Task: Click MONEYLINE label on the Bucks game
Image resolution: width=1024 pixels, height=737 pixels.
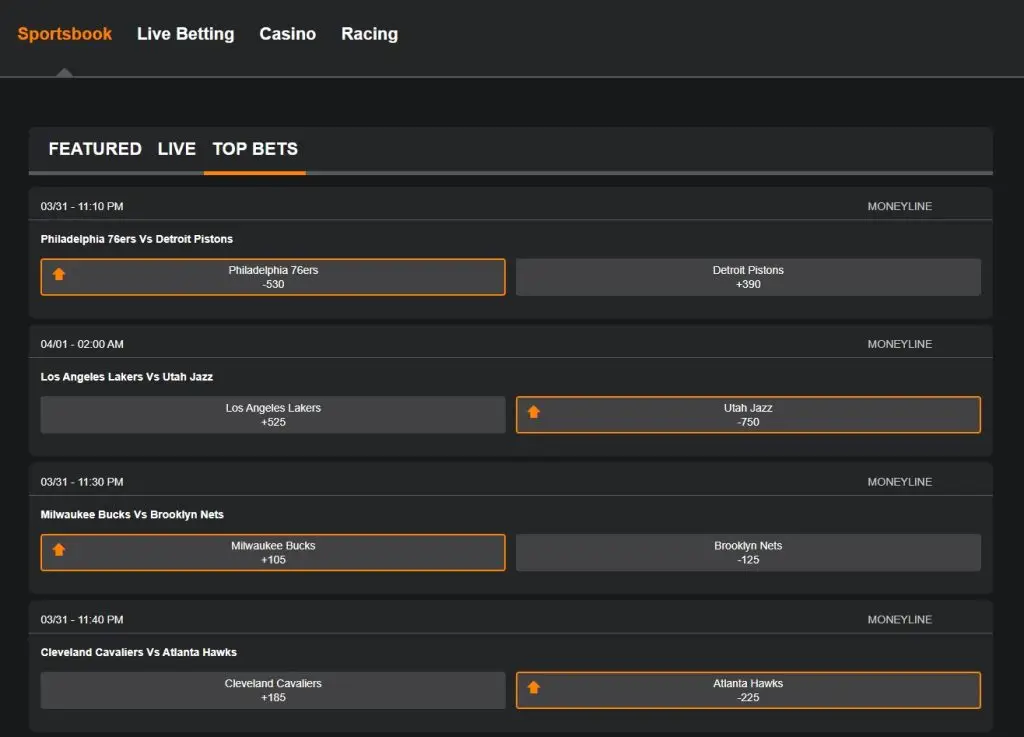Action: click(899, 482)
